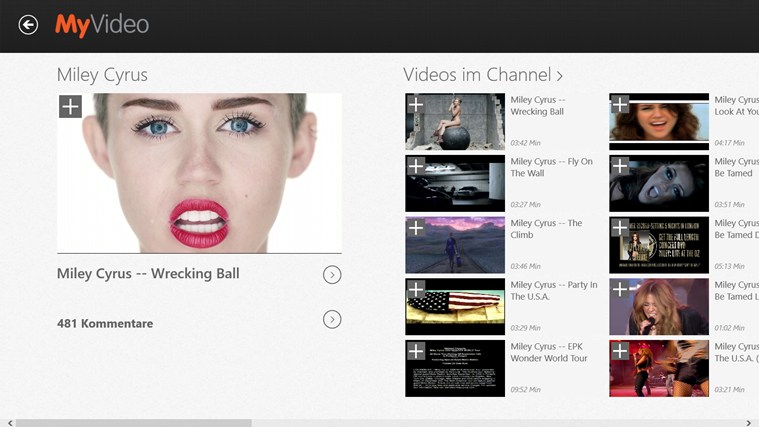Screen dimensions: 759x427
Task: Click plus icon on Fly On The Wall thumbnail
Action: tap(416, 166)
